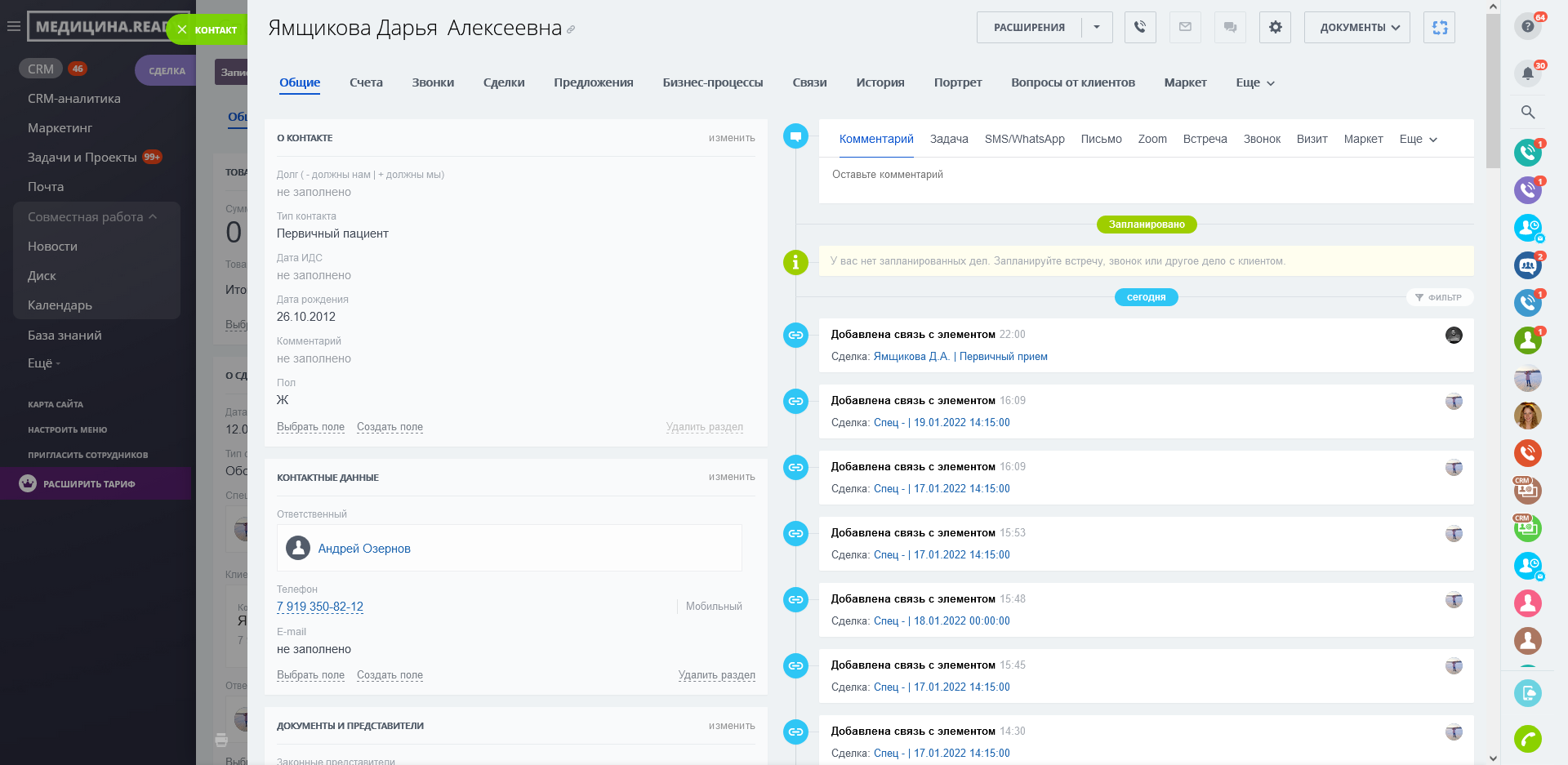
Task: Click the Первичный прием deal link
Action: [1003, 357]
